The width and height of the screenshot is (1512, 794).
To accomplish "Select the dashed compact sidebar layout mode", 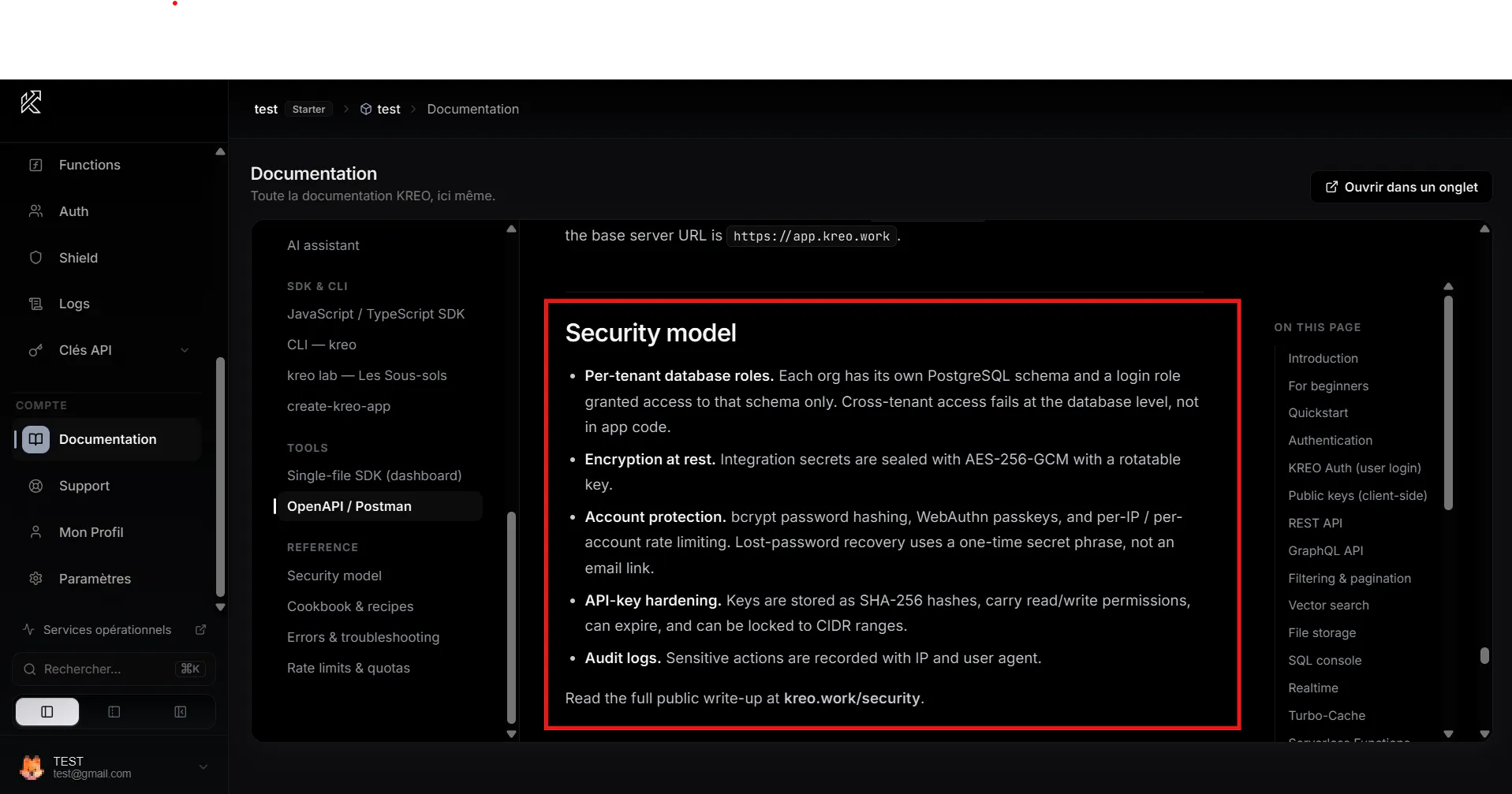I will coord(114,712).
